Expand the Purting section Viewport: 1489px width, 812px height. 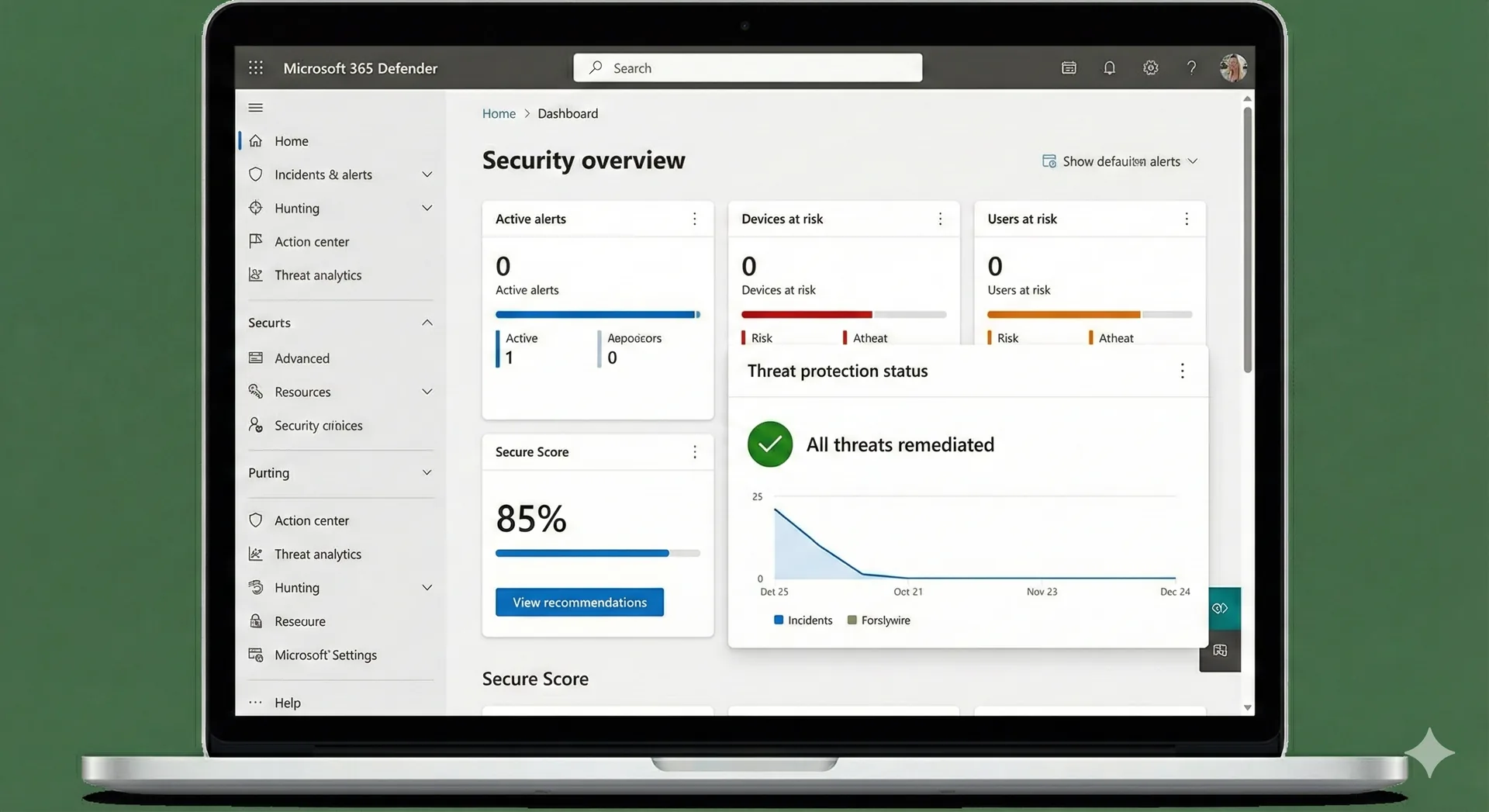tap(427, 473)
